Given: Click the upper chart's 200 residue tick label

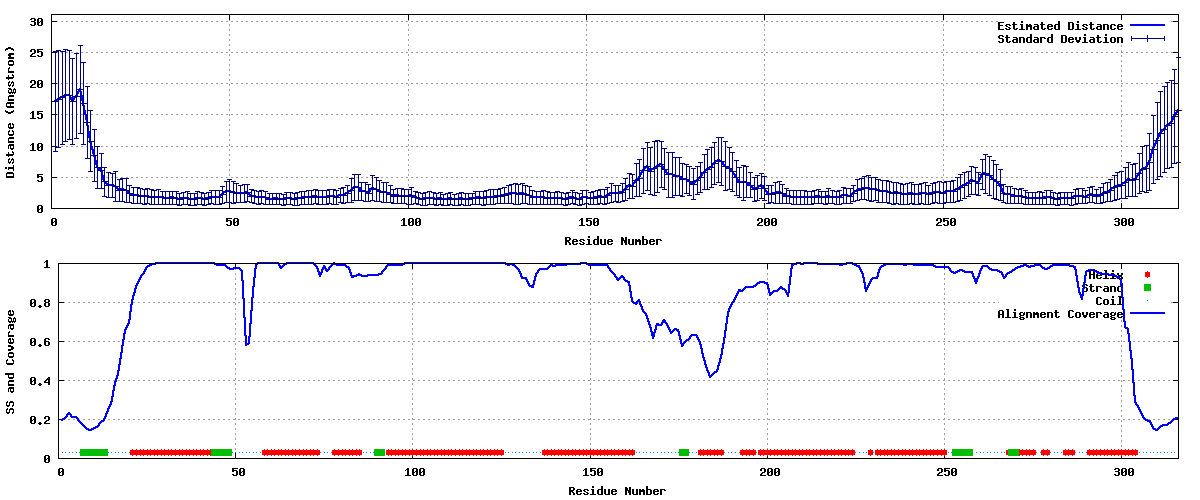Looking at the screenshot, I should point(766,222).
